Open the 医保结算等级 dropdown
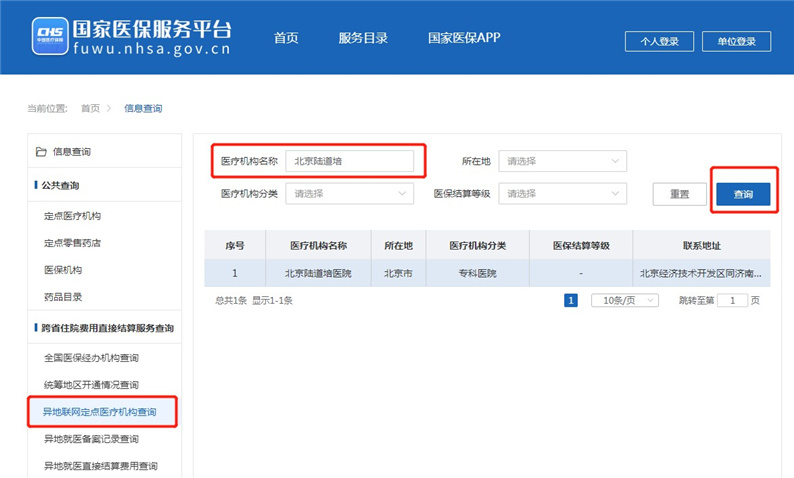The width and height of the screenshot is (794, 478). tap(563, 194)
